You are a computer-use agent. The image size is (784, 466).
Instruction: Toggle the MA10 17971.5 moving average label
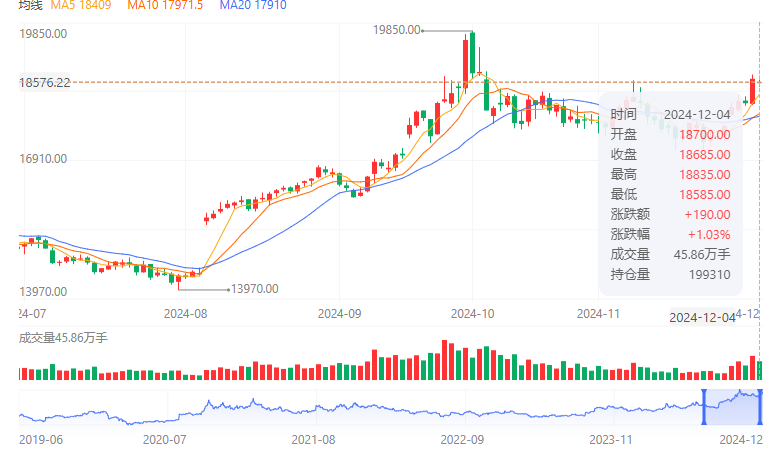click(x=165, y=6)
